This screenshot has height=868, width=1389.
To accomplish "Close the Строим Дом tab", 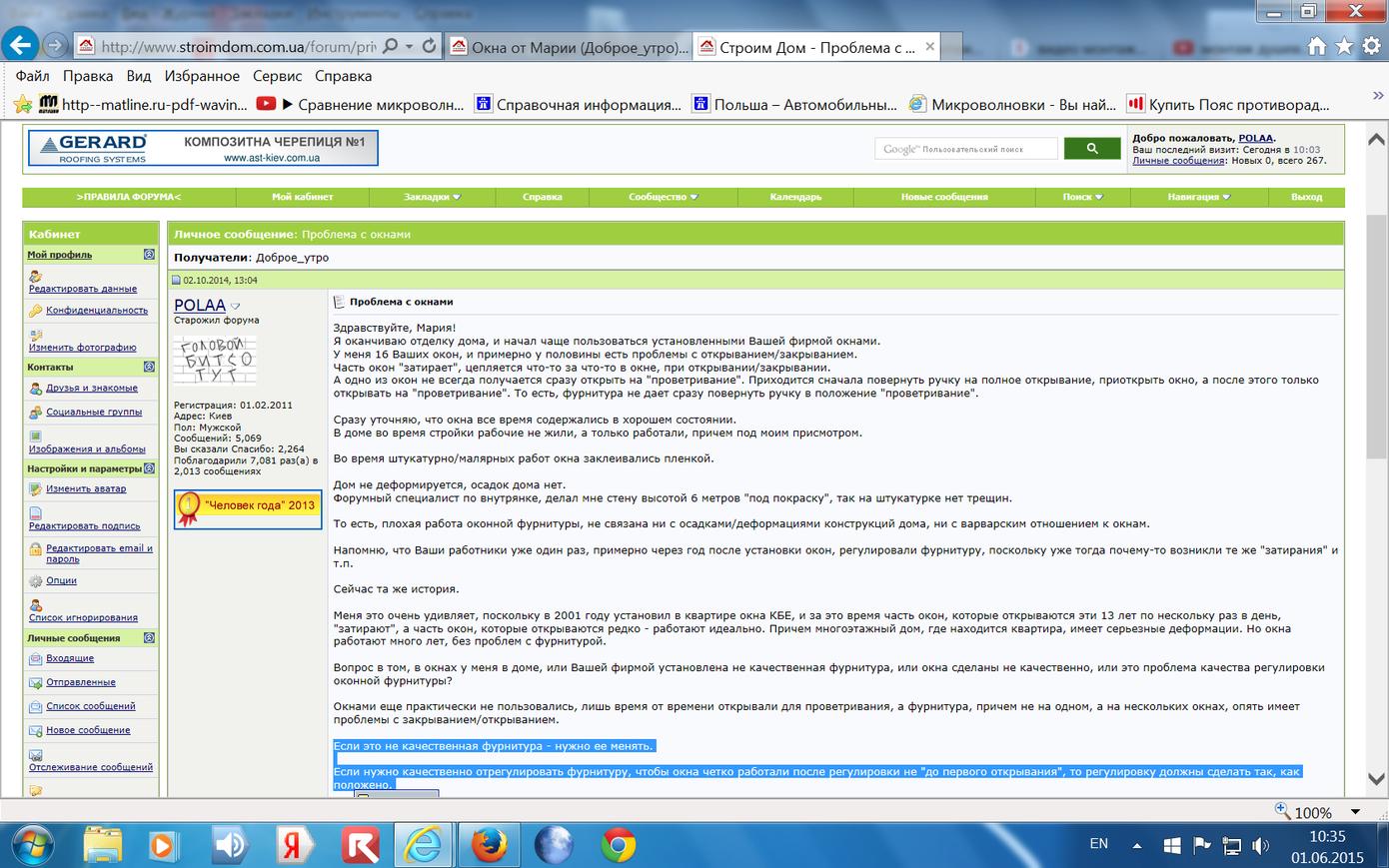I will [x=930, y=46].
